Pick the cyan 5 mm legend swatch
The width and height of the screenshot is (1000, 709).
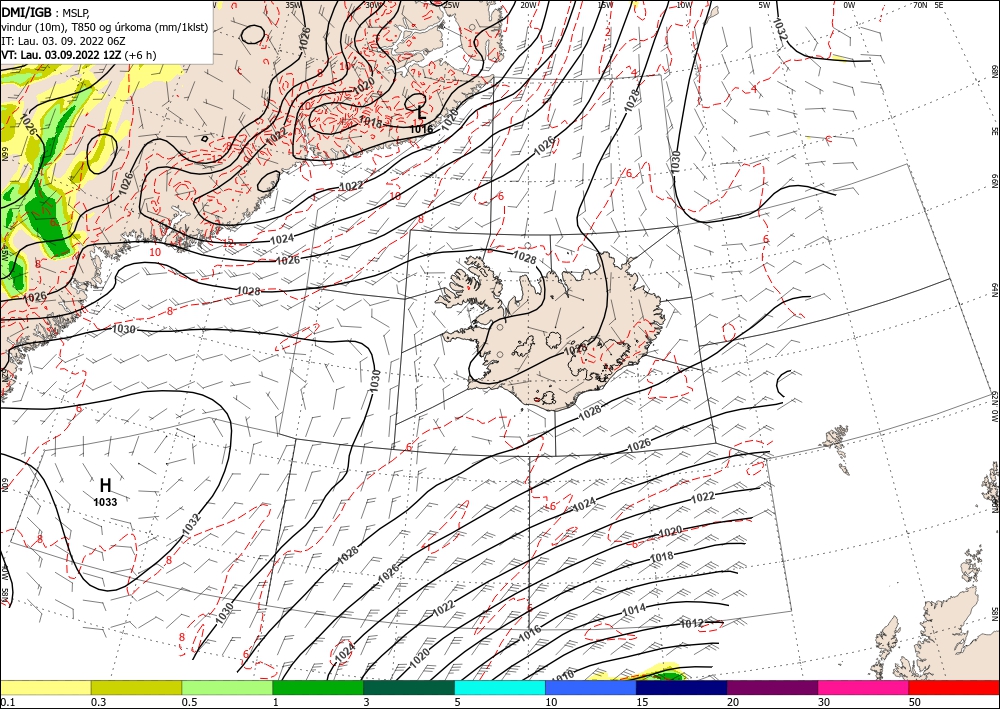coord(500,687)
